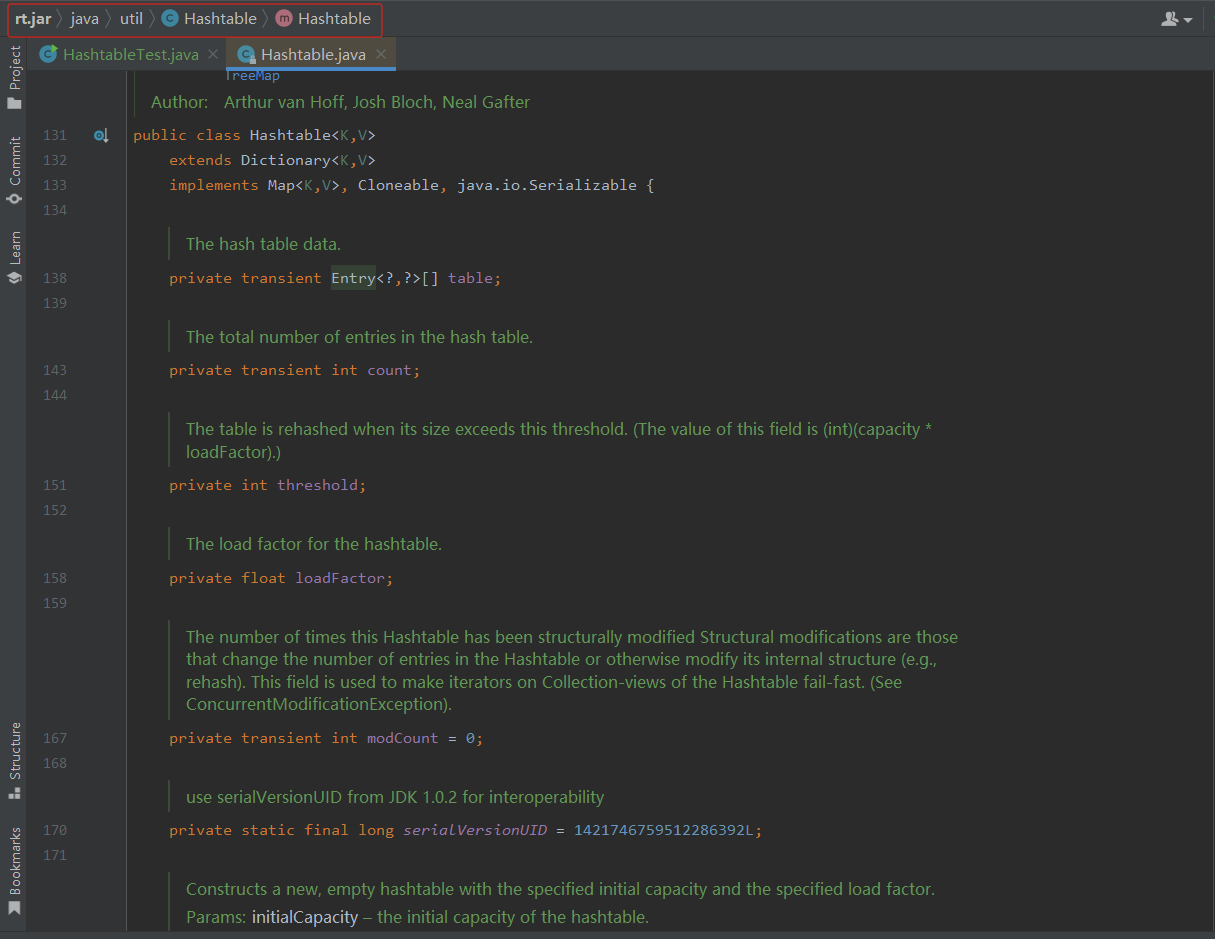Viewport: 1215px width, 939px height.
Task: Click the author line text
Action: pos(341,102)
